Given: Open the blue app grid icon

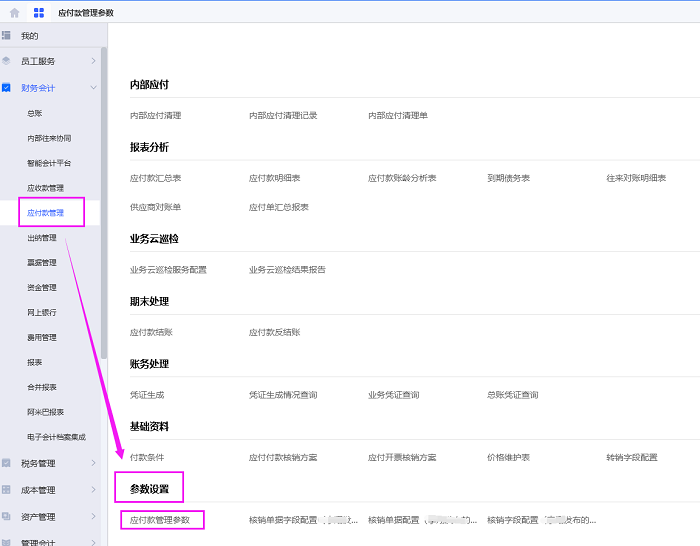Looking at the screenshot, I should pyautogui.click(x=39, y=12).
